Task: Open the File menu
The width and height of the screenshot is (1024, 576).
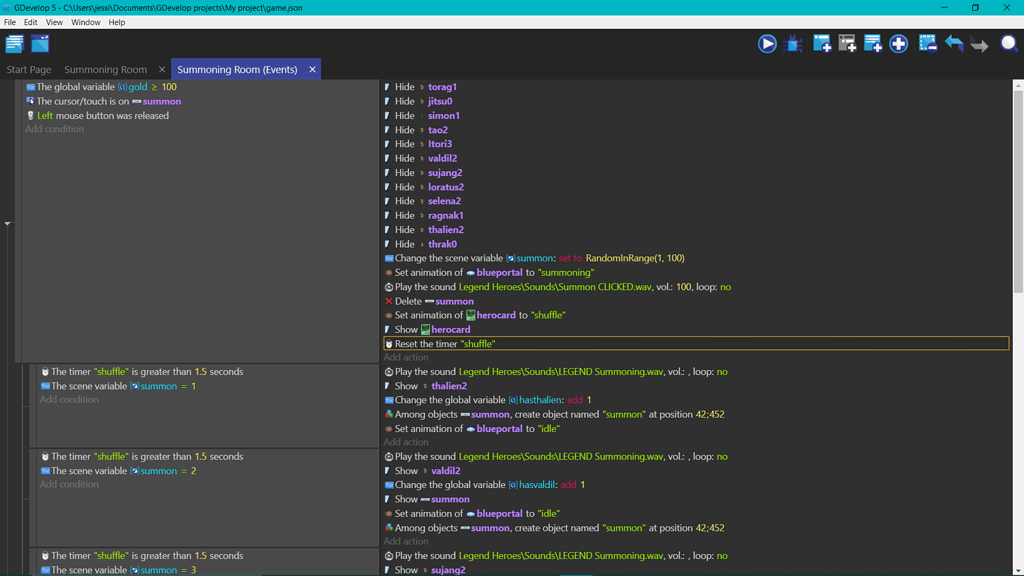Action: 10,22
